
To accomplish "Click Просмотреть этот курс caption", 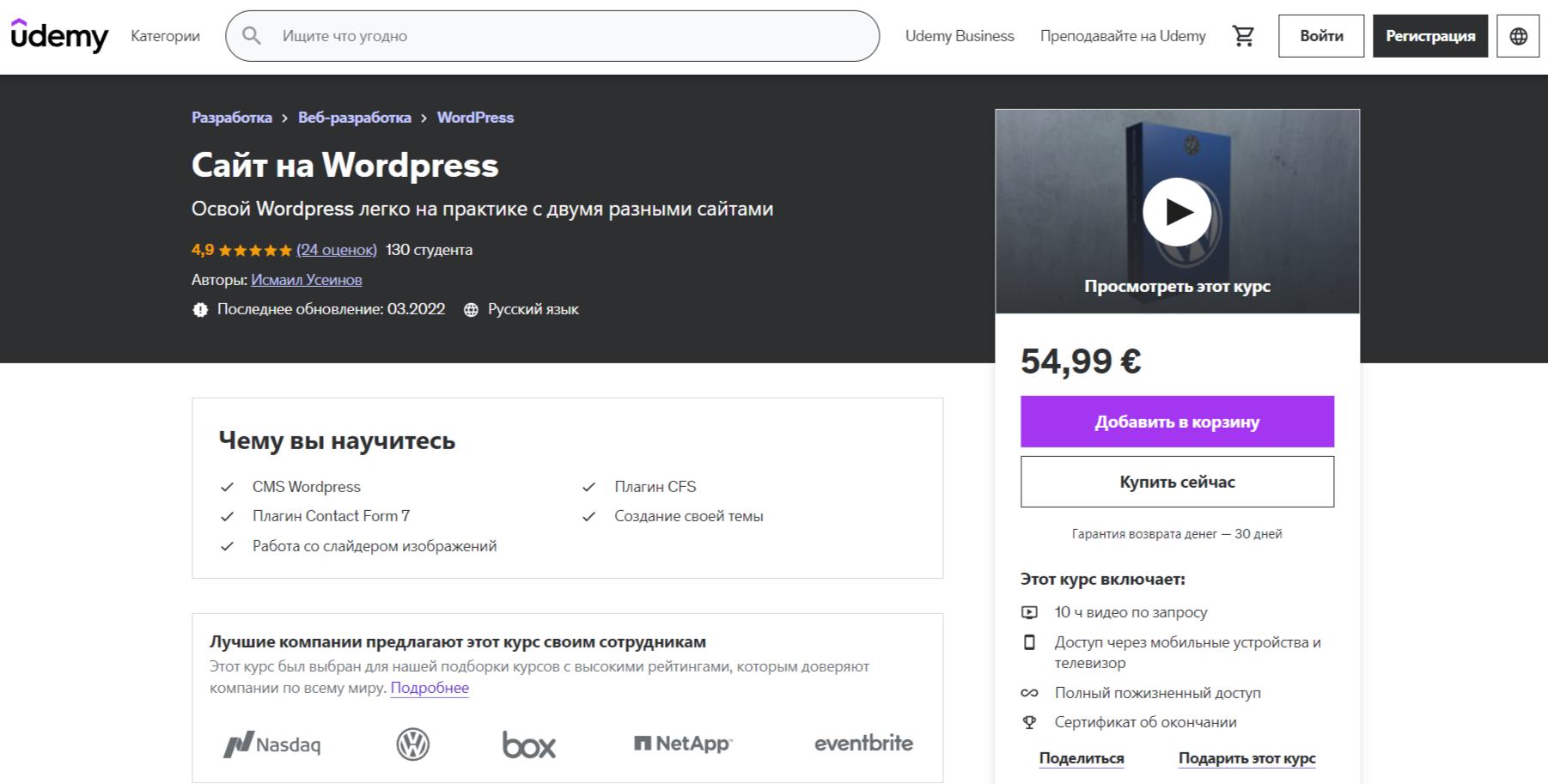I will [x=1177, y=287].
